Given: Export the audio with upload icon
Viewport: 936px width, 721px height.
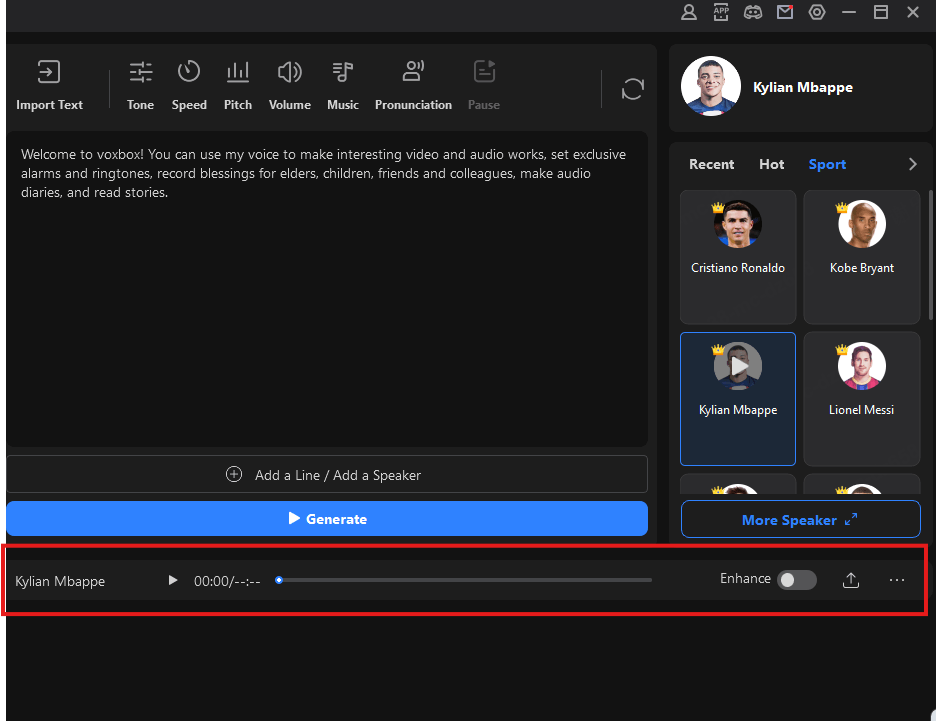Looking at the screenshot, I should (851, 580).
